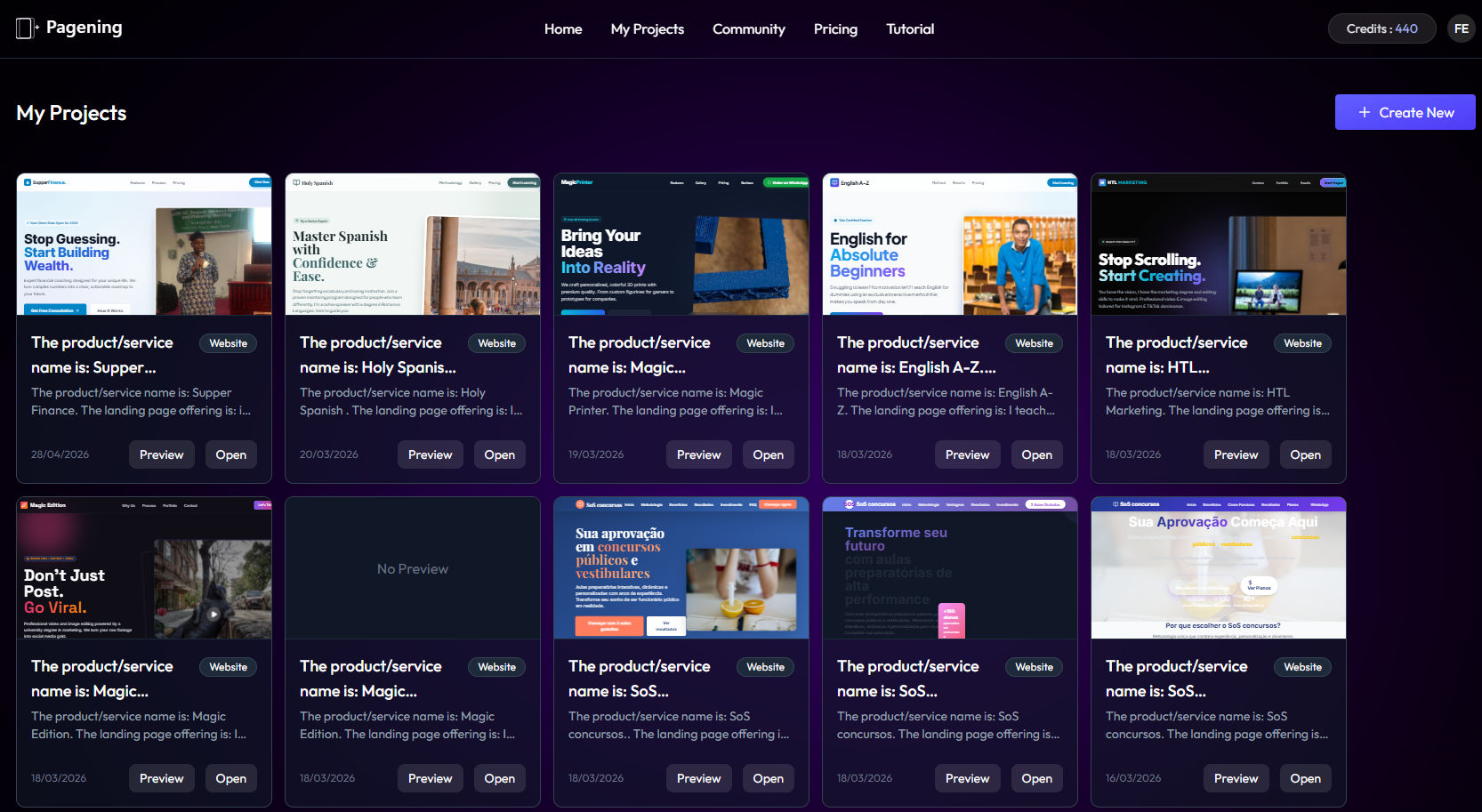Open the English A-Z project
1482x812 pixels.
1037,454
